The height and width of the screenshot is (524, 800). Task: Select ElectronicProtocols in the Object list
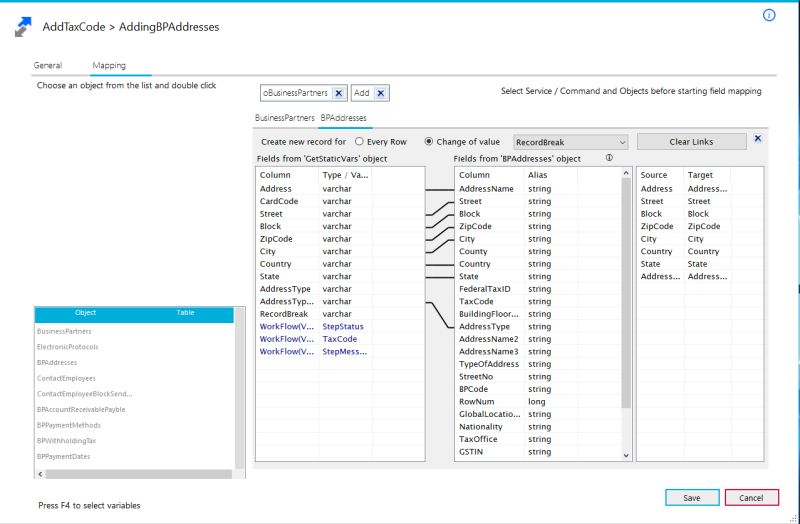click(x=67, y=347)
